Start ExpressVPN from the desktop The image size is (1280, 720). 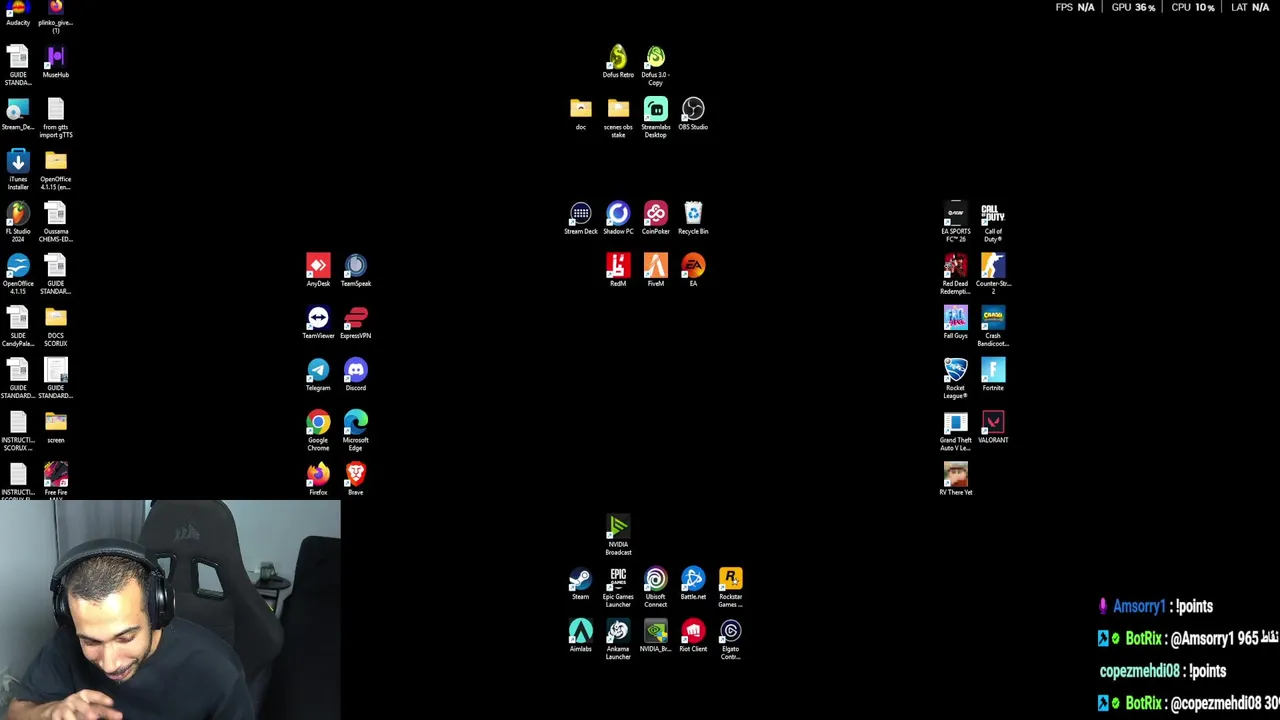coord(356,323)
